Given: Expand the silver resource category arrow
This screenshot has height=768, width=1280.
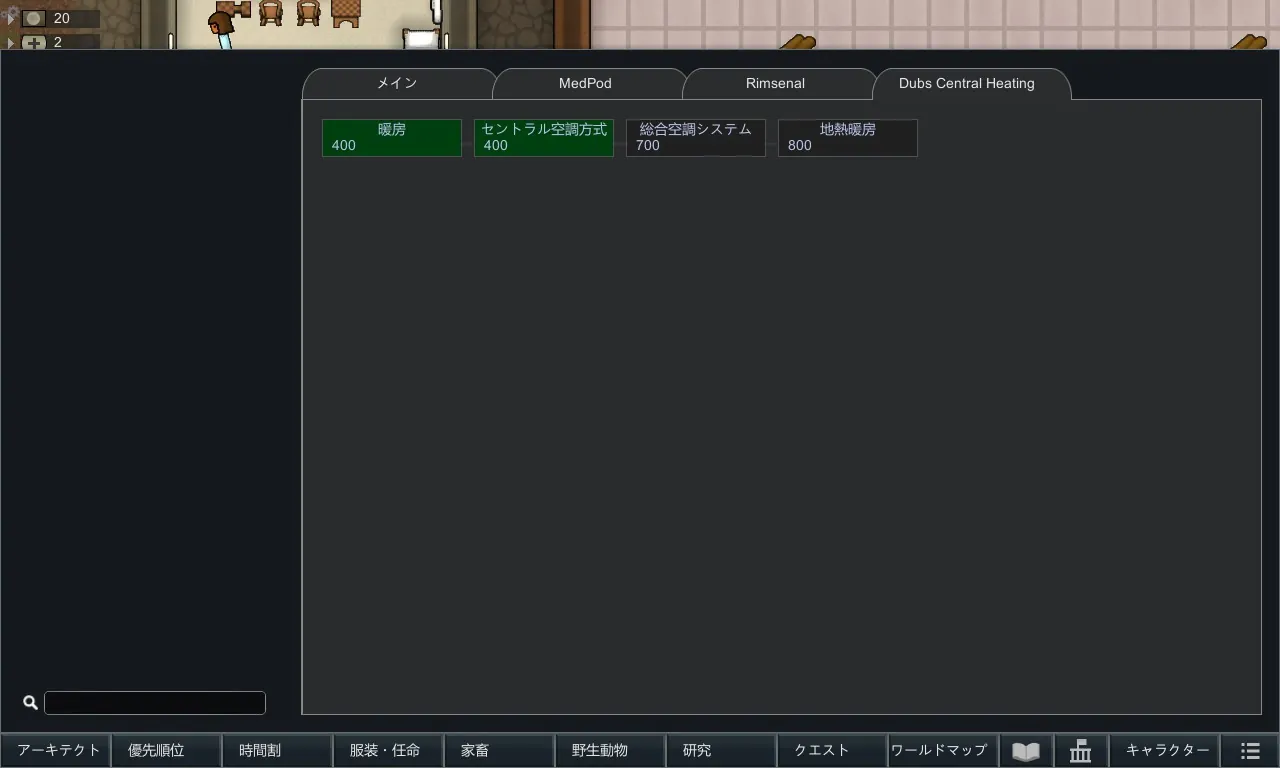Looking at the screenshot, I should (x=11, y=19).
